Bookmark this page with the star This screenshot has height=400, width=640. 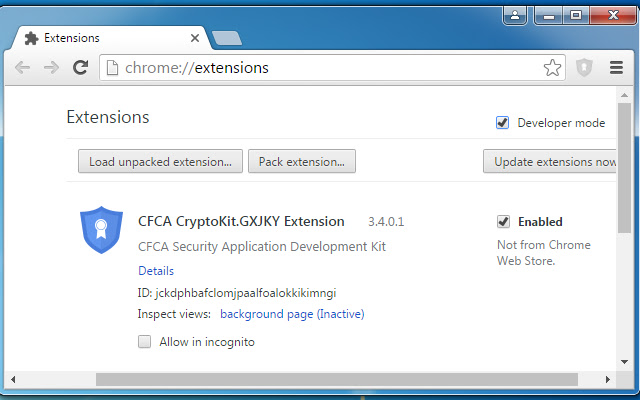[552, 68]
